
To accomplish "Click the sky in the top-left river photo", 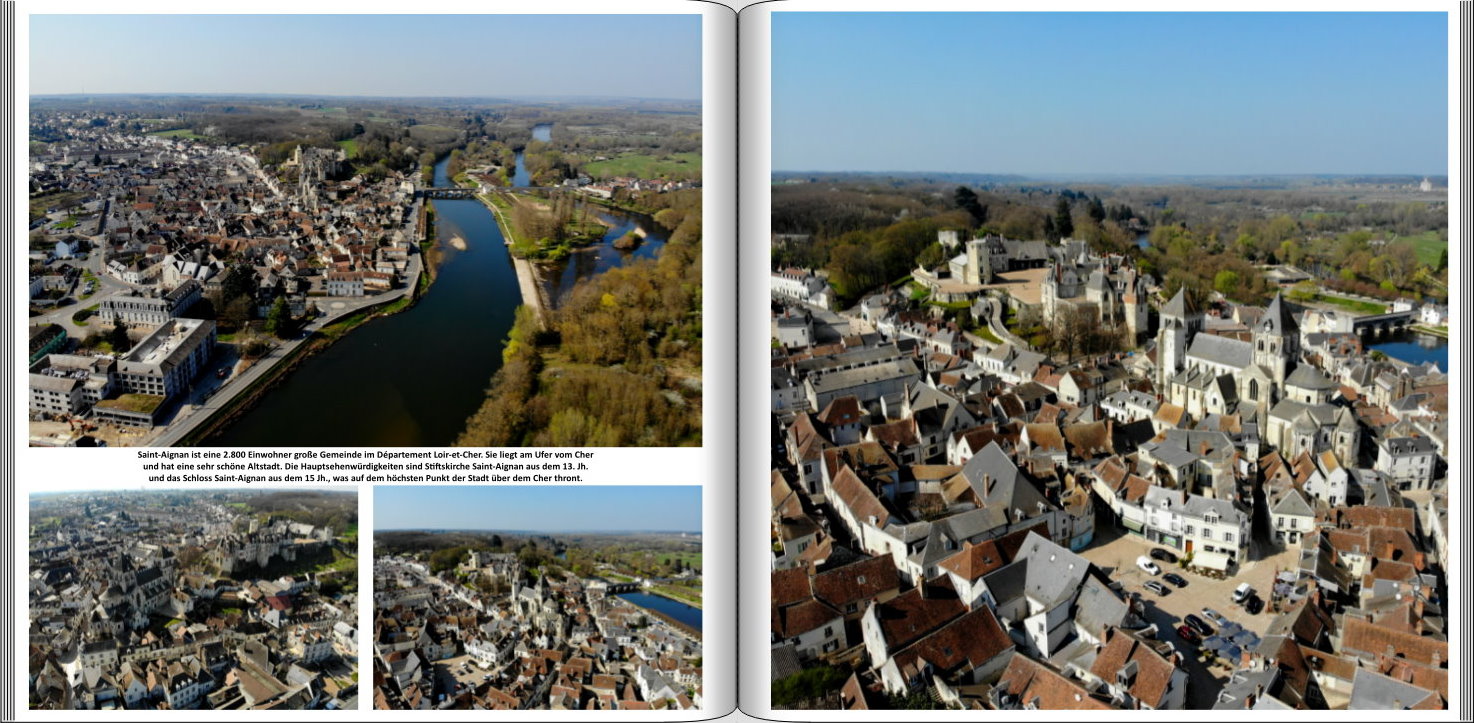I will point(365,55).
